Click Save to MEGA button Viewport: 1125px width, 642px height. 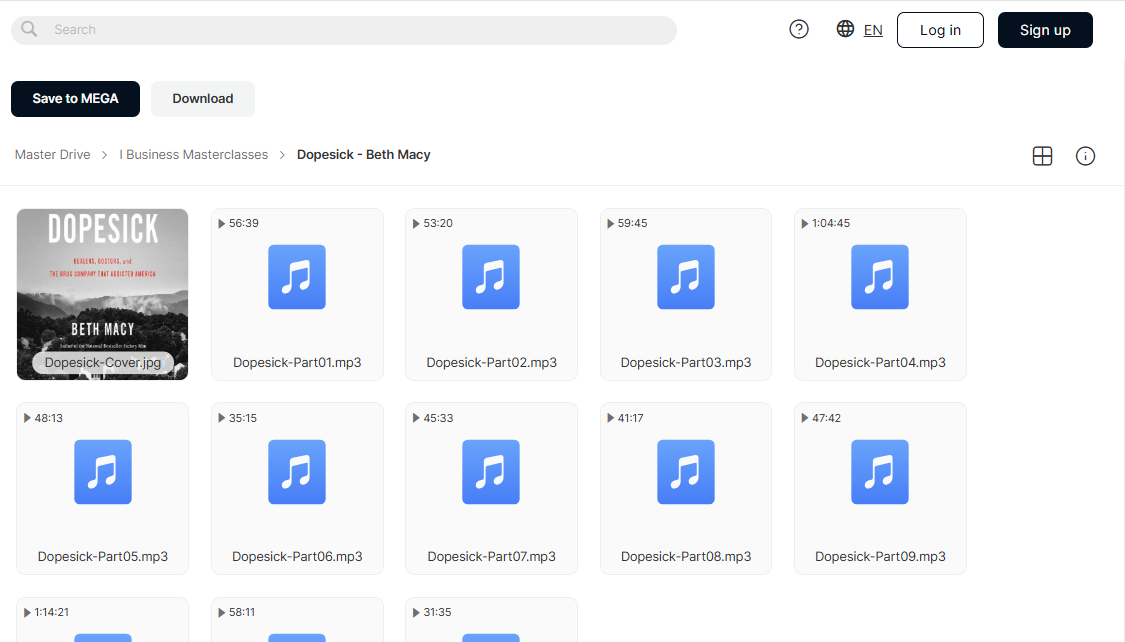pyautogui.click(x=75, y=99)
